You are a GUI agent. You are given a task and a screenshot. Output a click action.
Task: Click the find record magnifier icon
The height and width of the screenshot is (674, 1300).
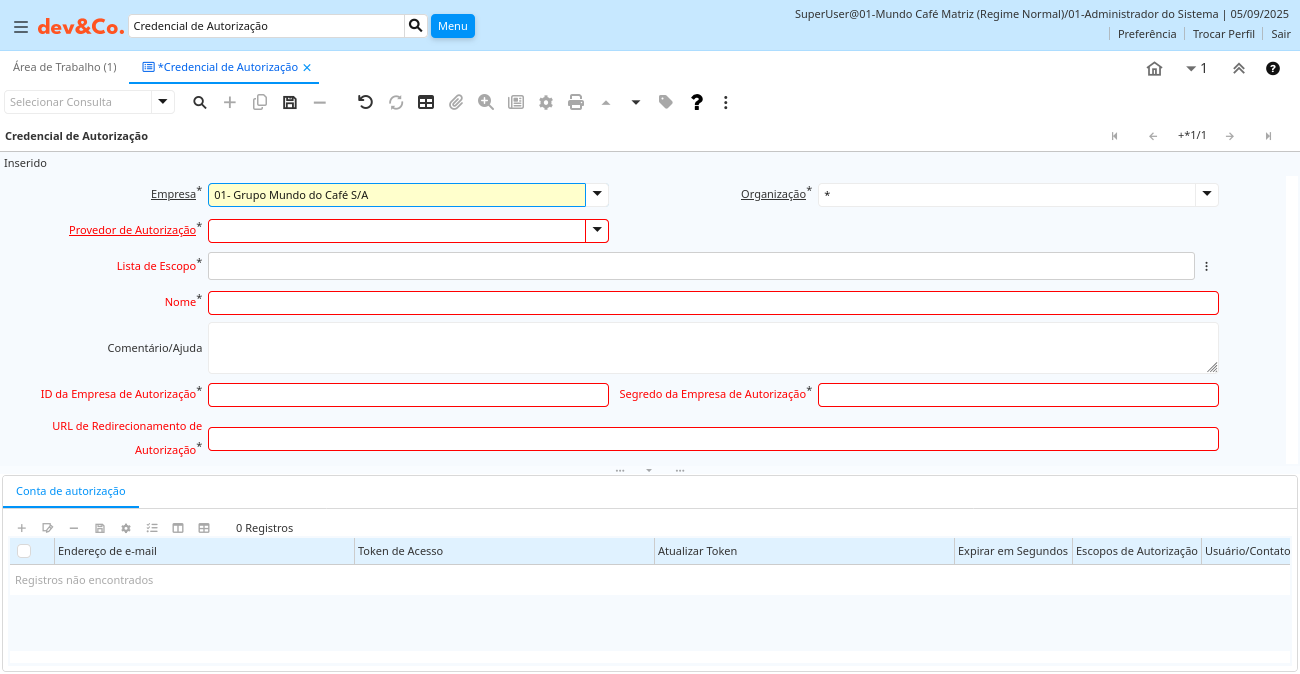tap(200, 102)
